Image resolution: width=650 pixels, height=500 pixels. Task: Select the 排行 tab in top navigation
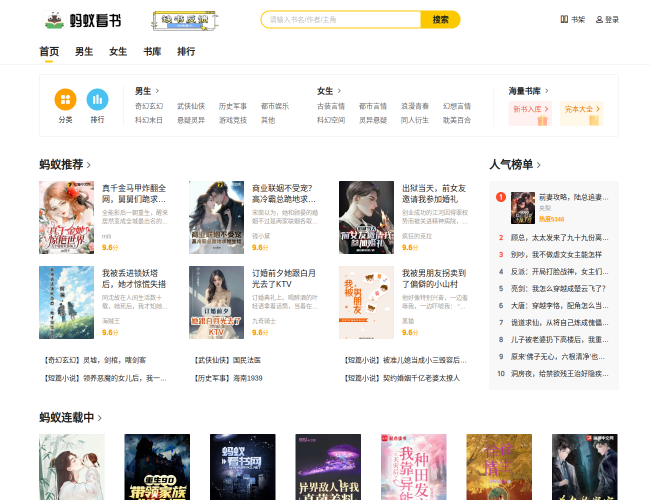(186, 51)
